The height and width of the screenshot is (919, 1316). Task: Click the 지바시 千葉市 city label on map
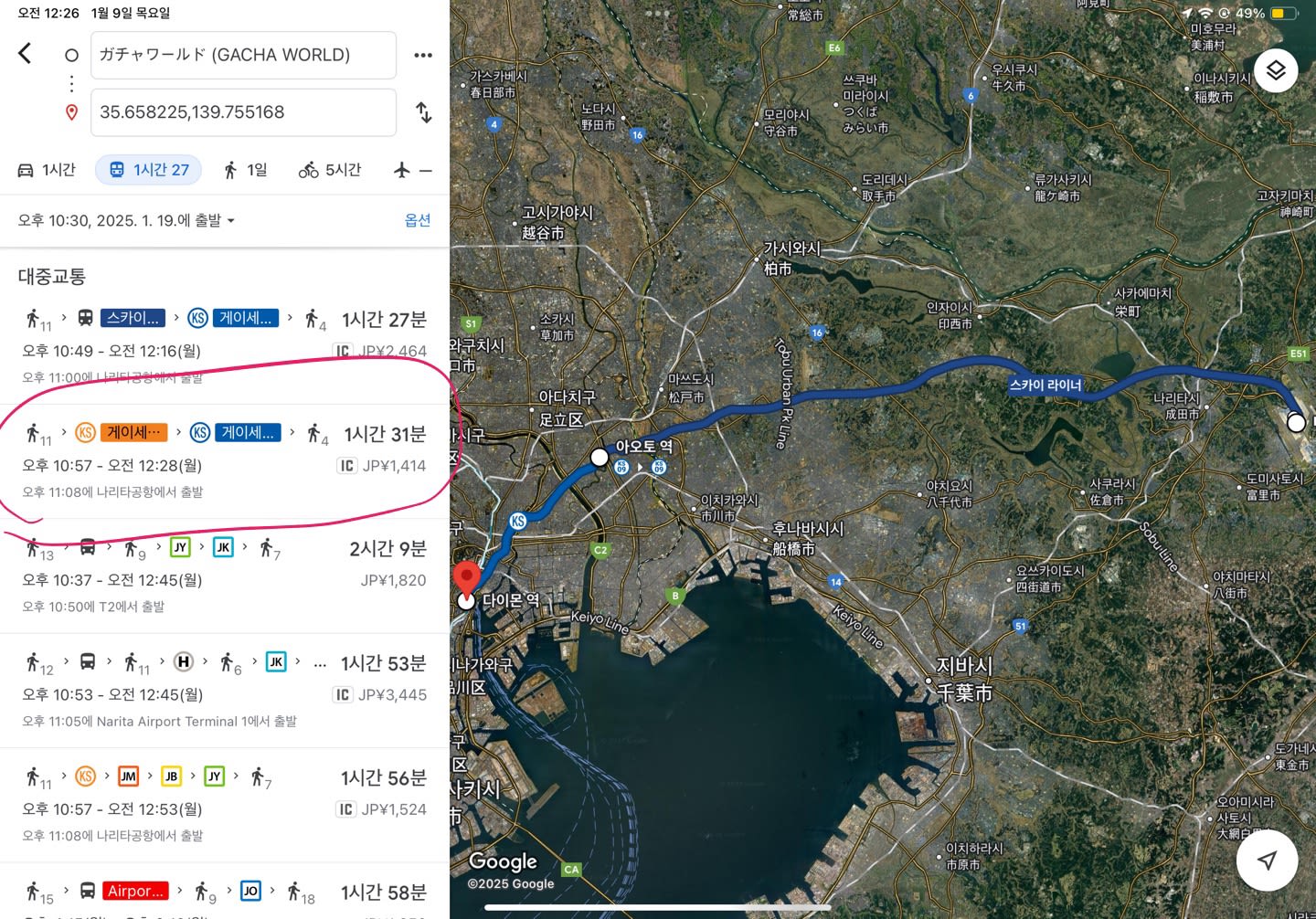(964, 680)
